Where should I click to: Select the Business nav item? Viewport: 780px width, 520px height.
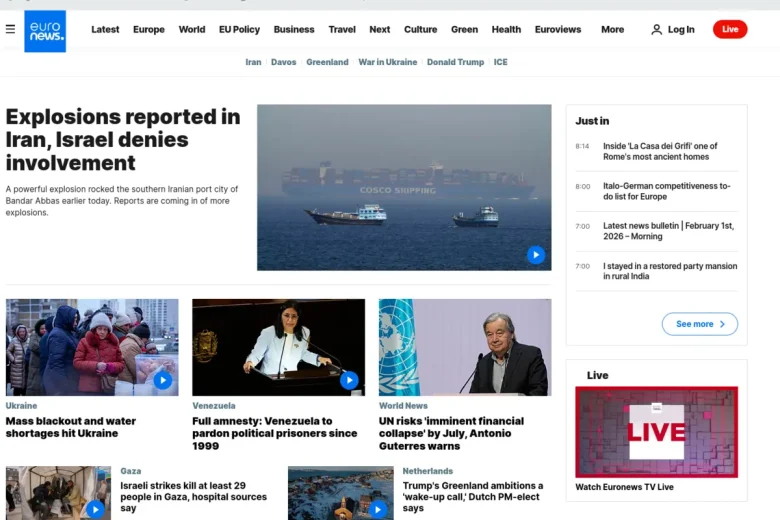(x=294, y=29)
